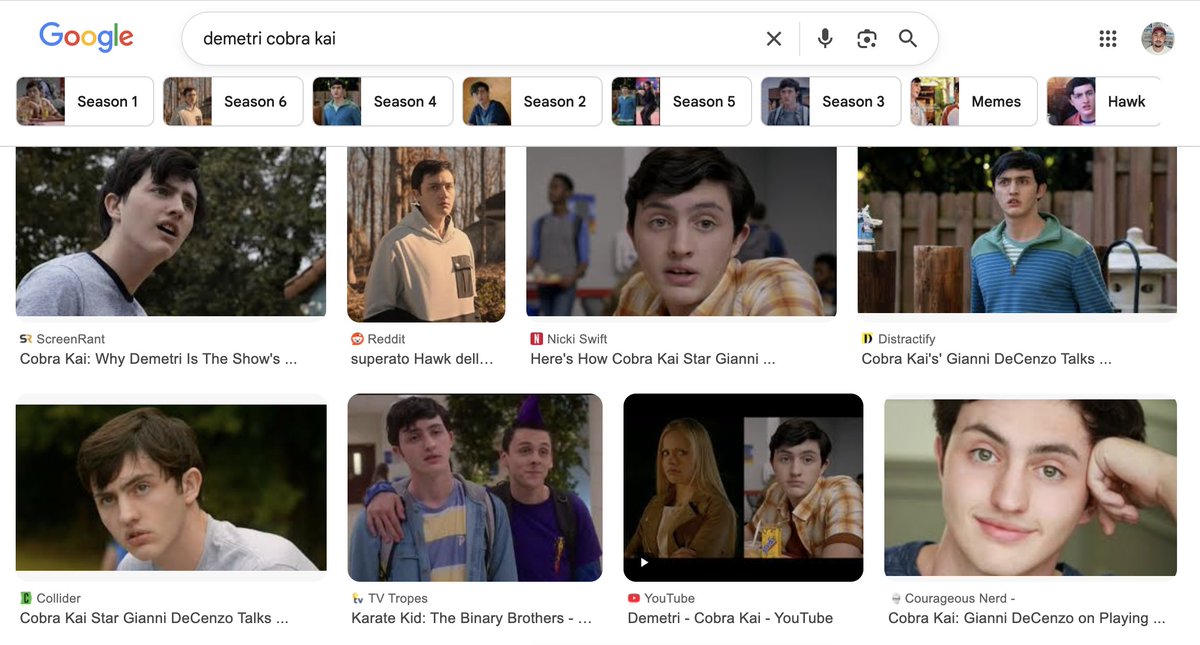Viewport: 1200px width, 645px height.
Task: Filter images by Season 1 chip
Action: (85, 101)
